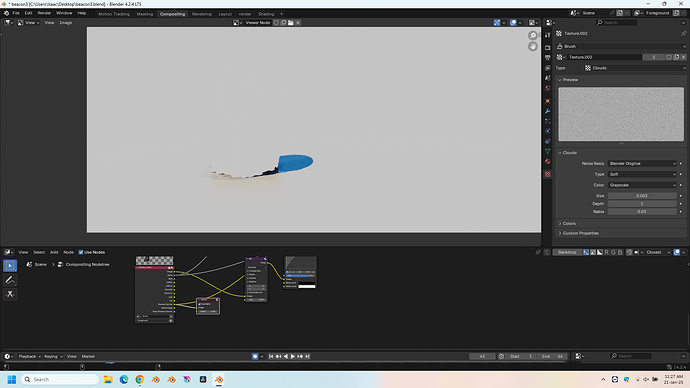Enable green channel backdrop display
Image resolution: width=690 pixels, height=388 pixels.
[x=613, y=253]
